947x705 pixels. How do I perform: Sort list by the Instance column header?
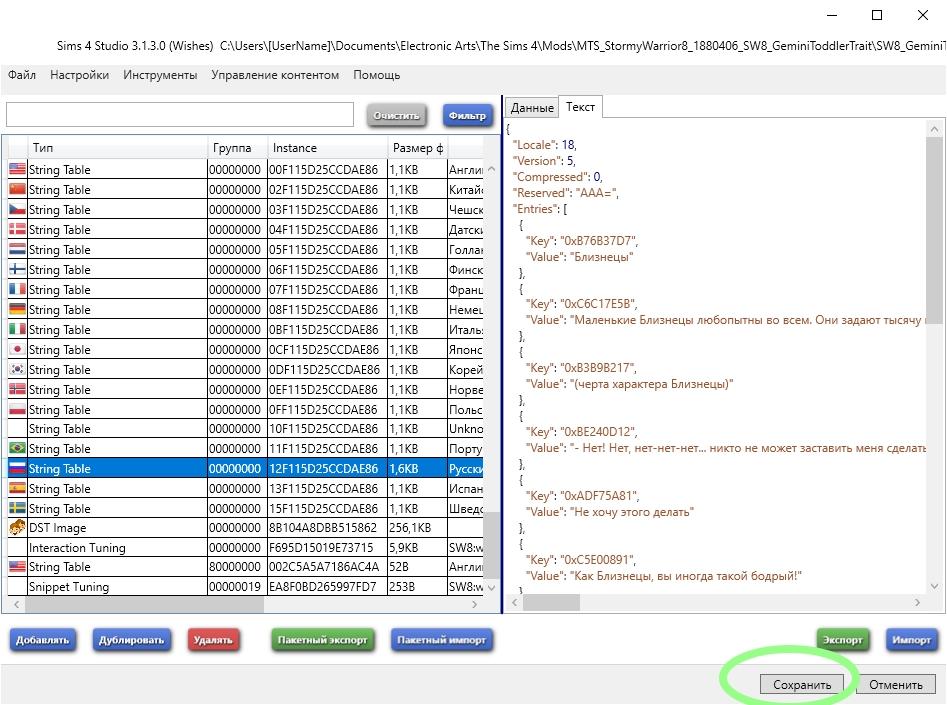[326, 148]
